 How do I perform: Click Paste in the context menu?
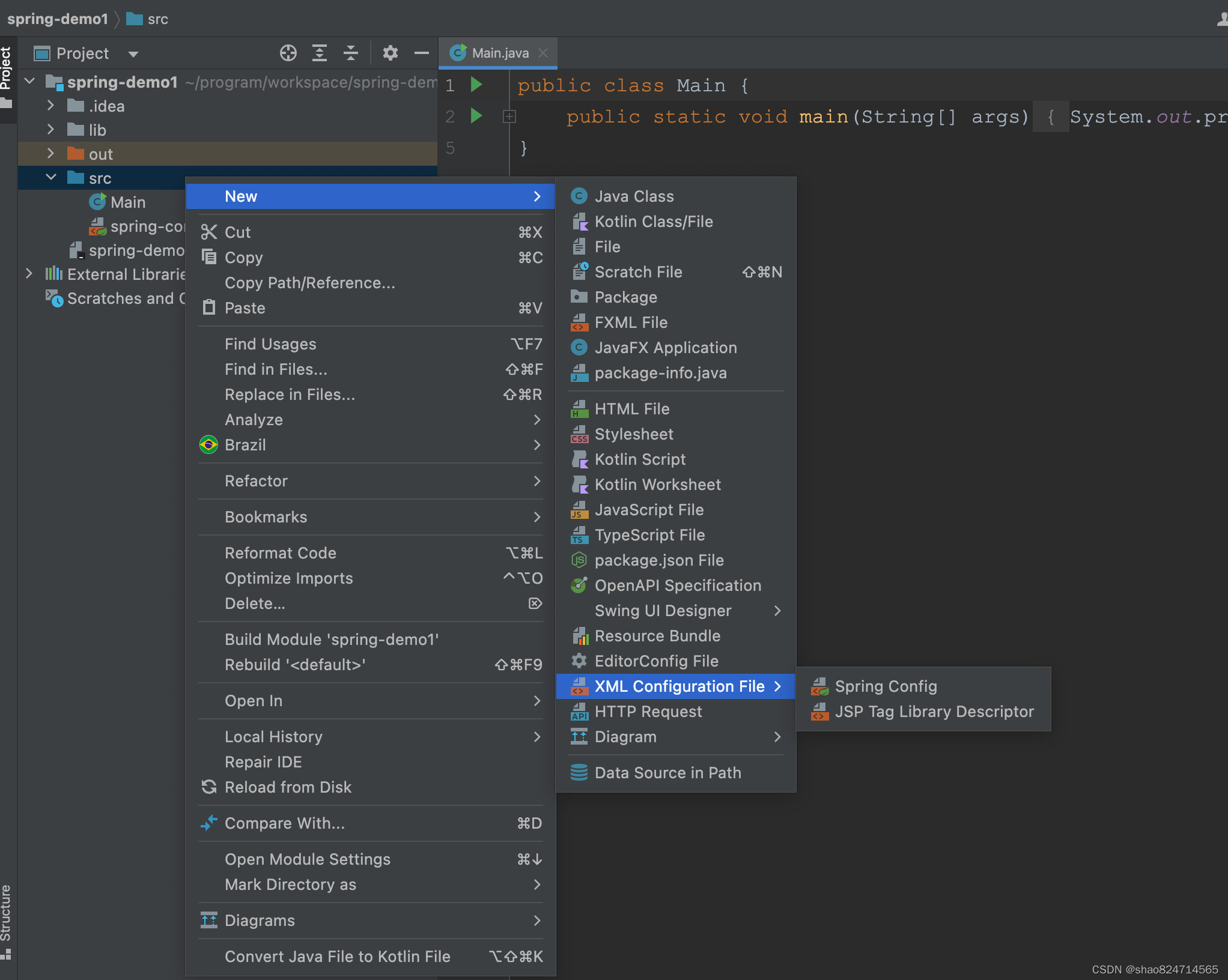pyautogui.click(x=370, y=308)
